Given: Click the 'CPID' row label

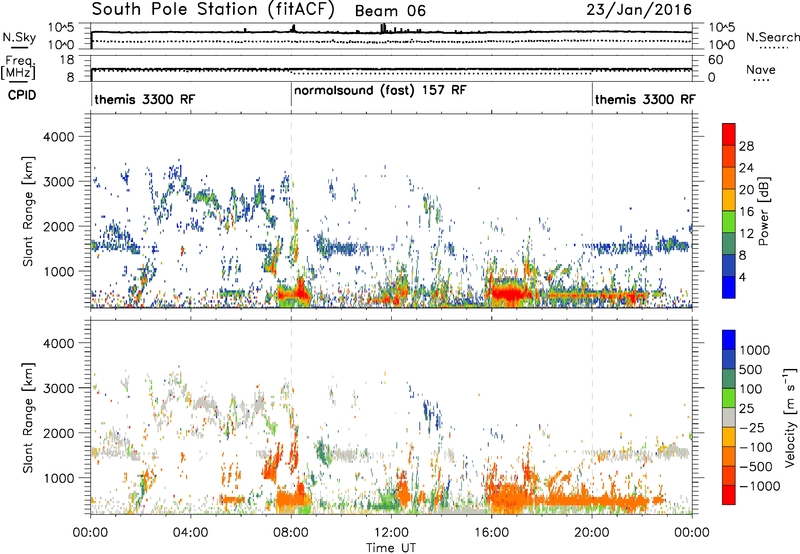Looking at the screenshot, I should point(22,95).
